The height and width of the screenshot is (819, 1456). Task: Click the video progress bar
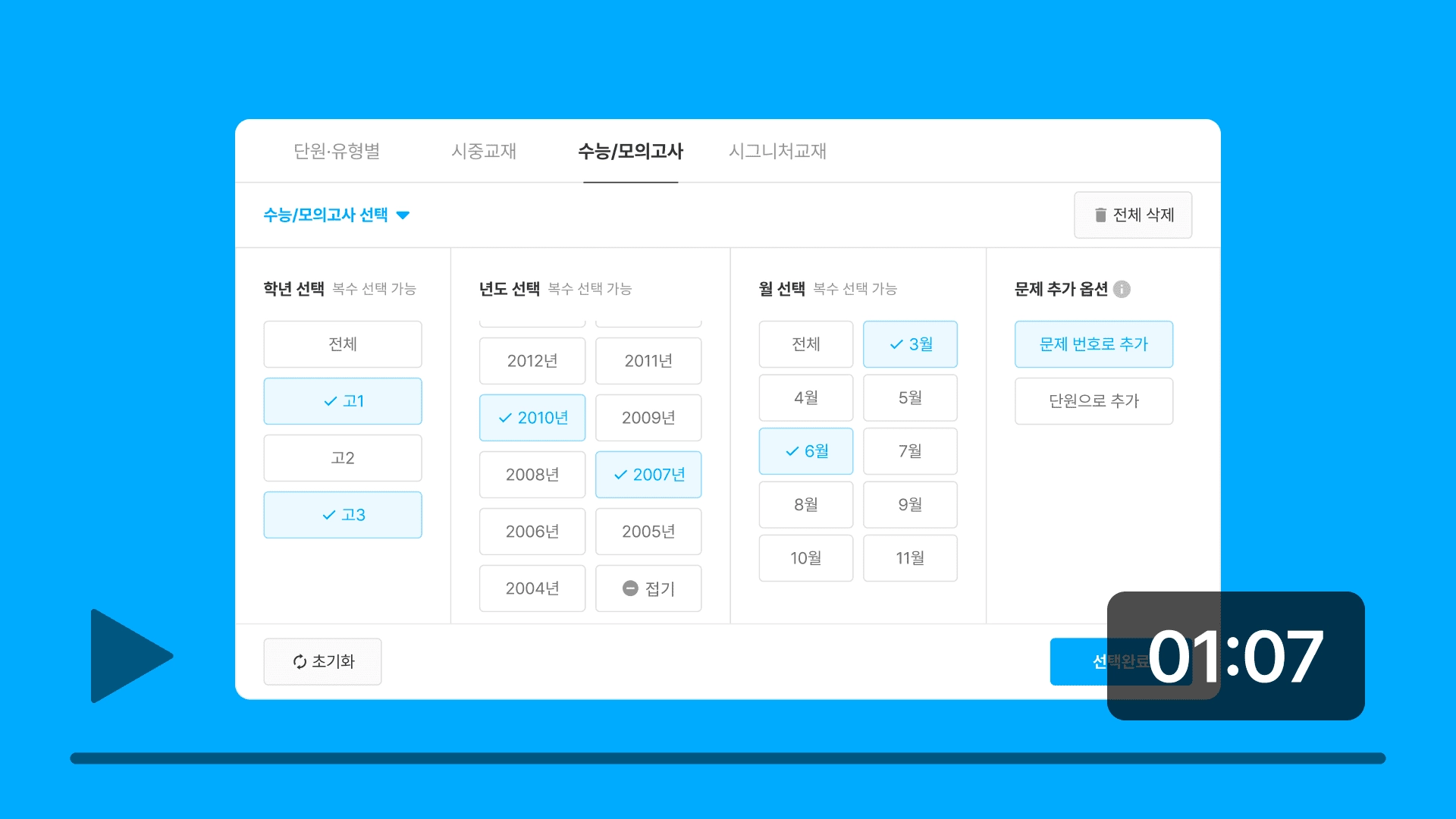[728, 758]
